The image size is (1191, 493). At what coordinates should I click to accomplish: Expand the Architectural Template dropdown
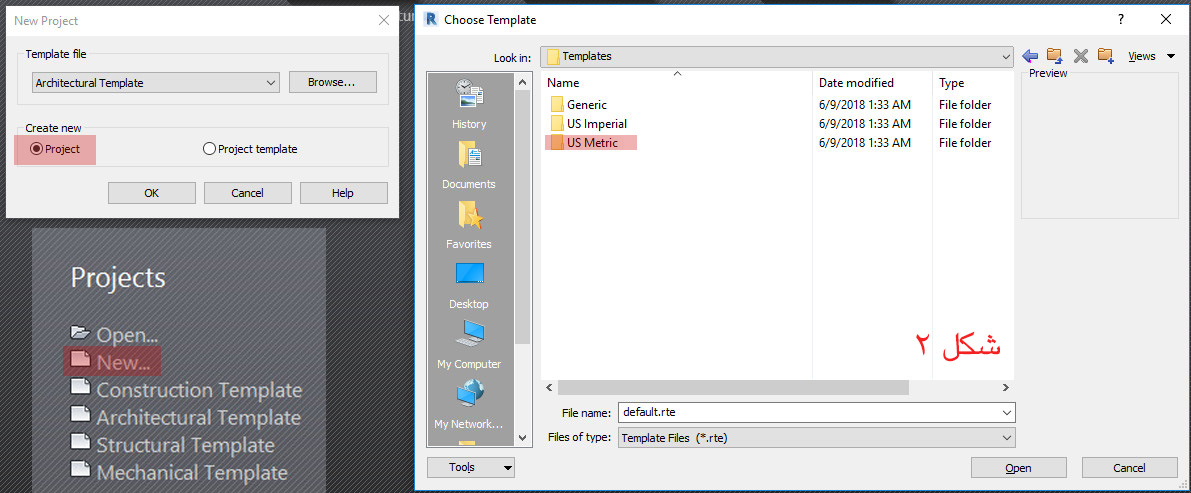271,83
